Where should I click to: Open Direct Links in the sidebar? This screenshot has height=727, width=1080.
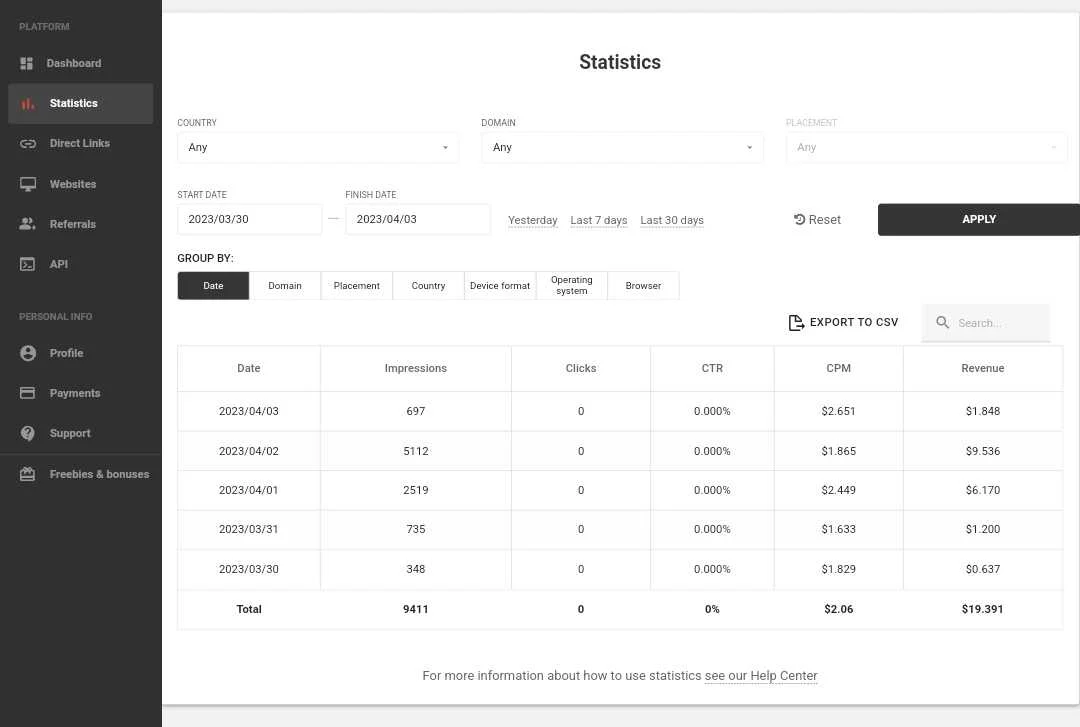[x=81, y=143]
